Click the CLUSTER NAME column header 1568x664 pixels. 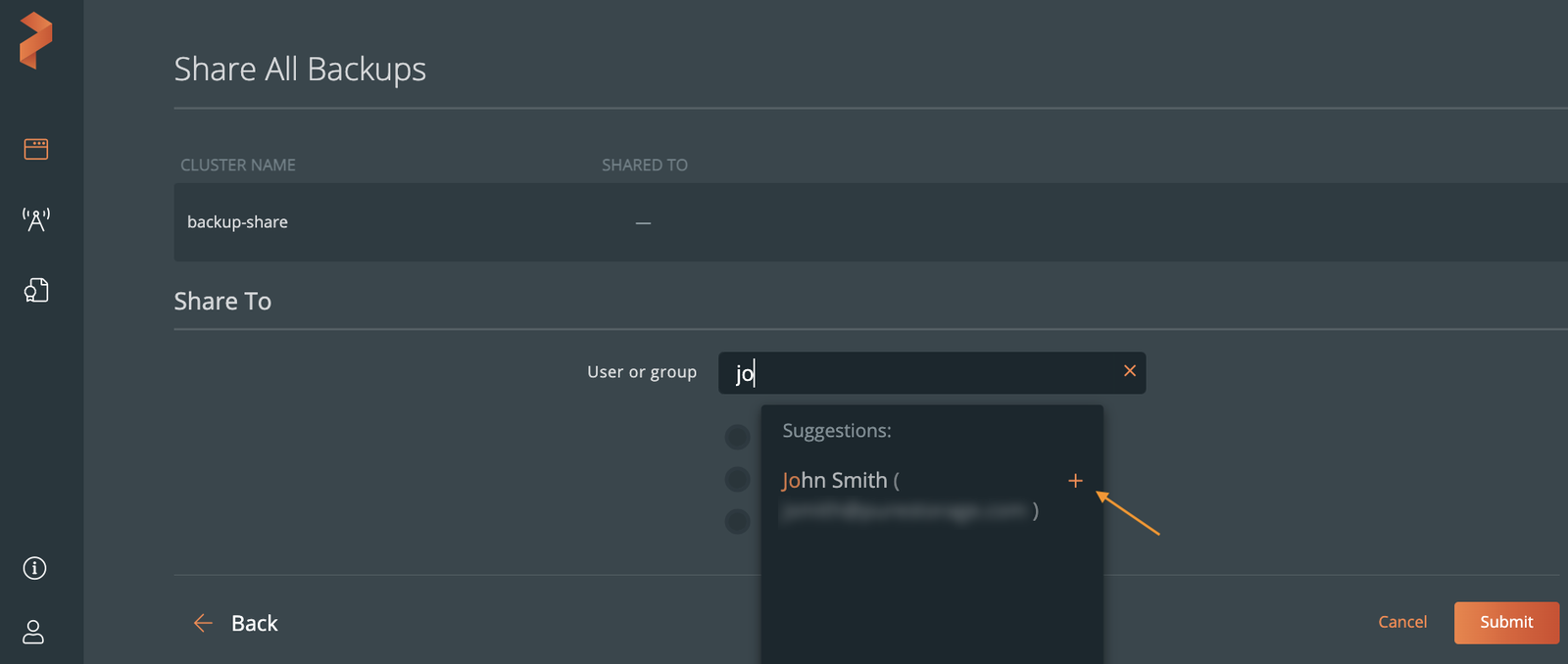coord(238,165)
